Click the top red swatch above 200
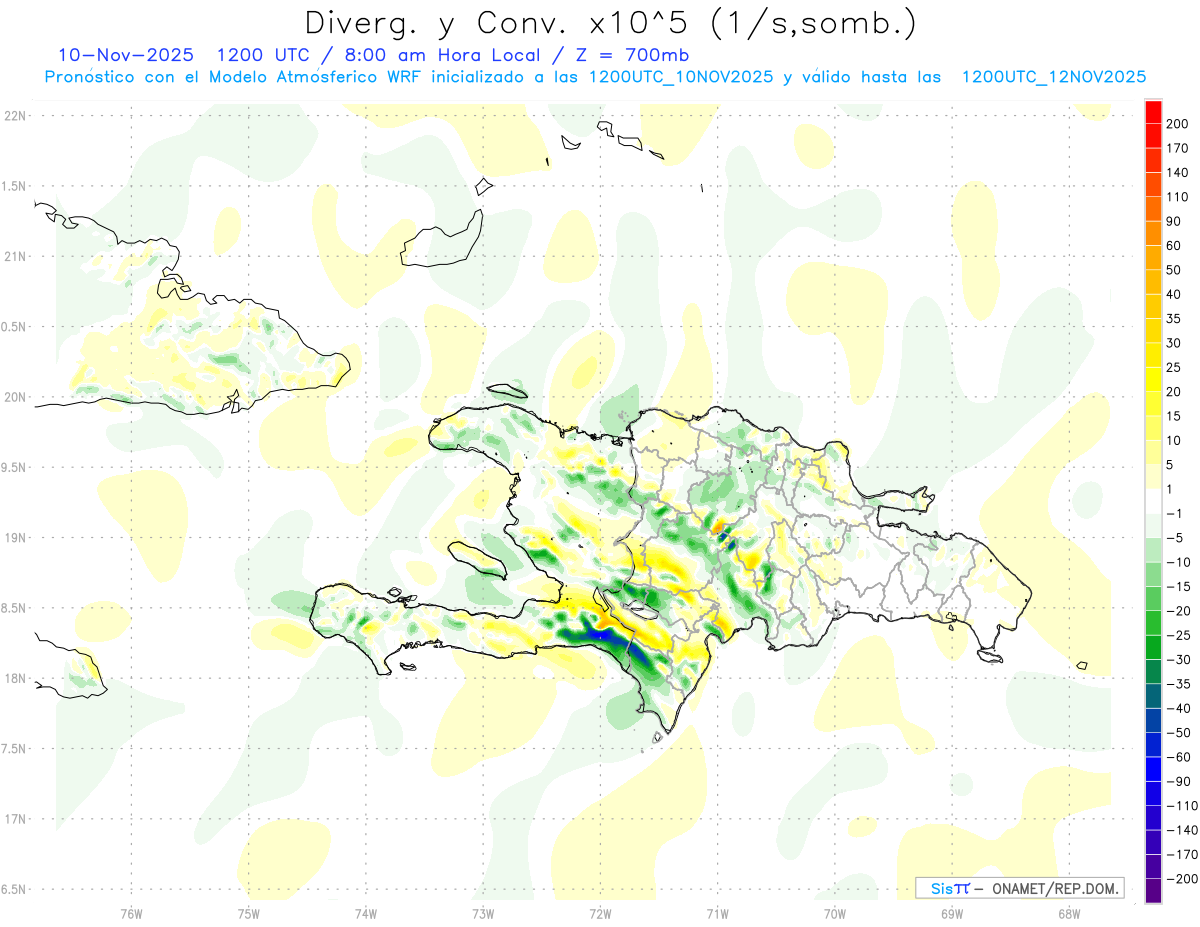Viewport: 1200px width, 927px height. [x=1154, y=113]
